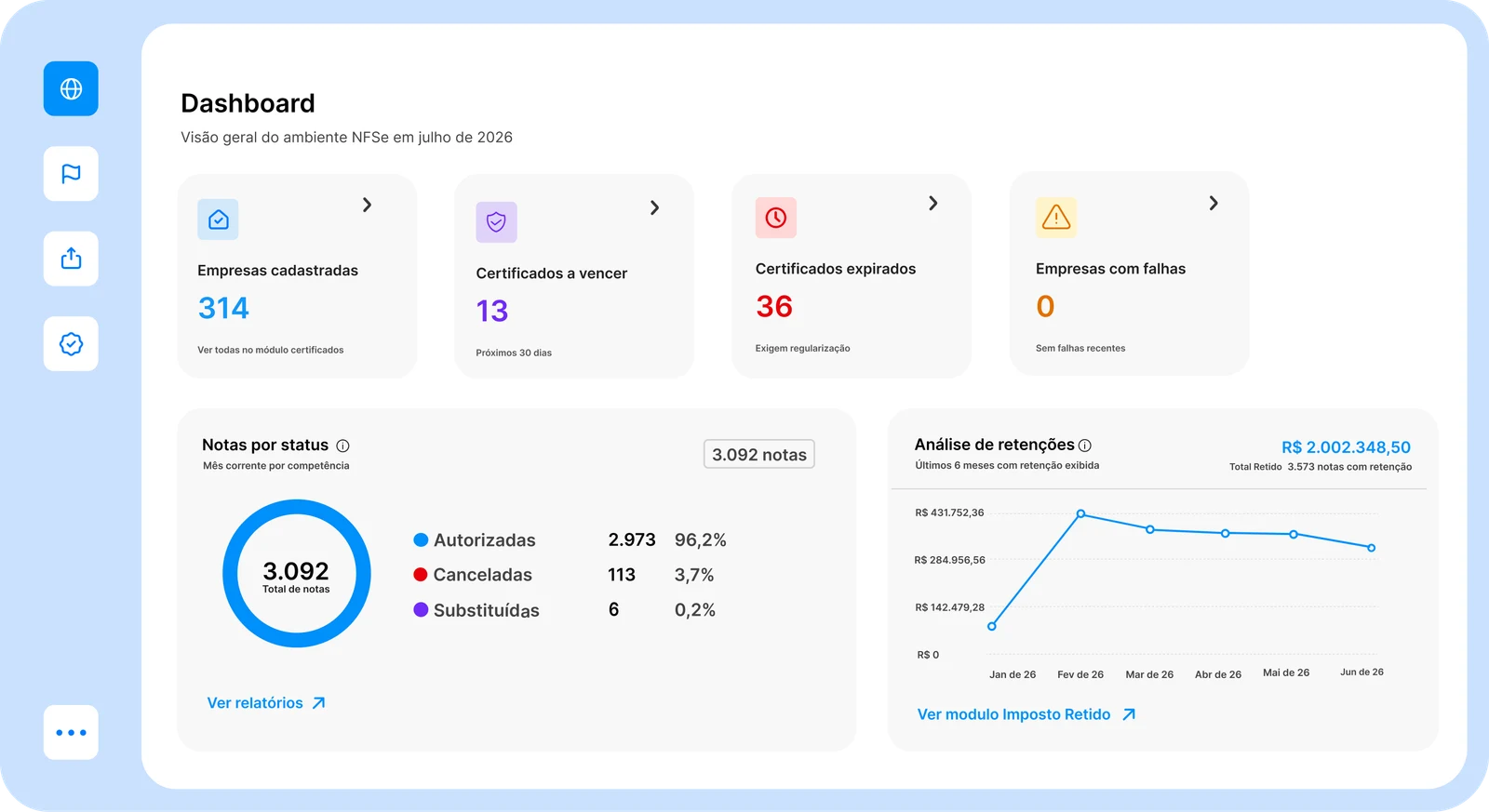
Task: Click the 3.092 notas badge
Action: tap(759, 454)
